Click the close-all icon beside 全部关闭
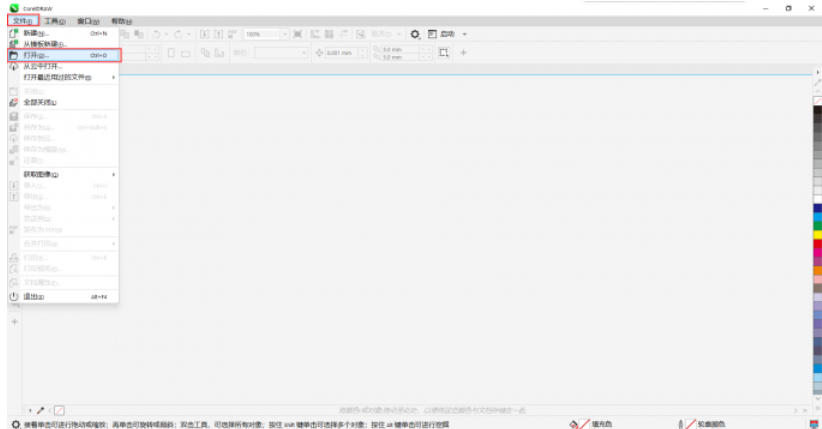The image size is (822, 429). pyautogui.click(x=14, y=102)
